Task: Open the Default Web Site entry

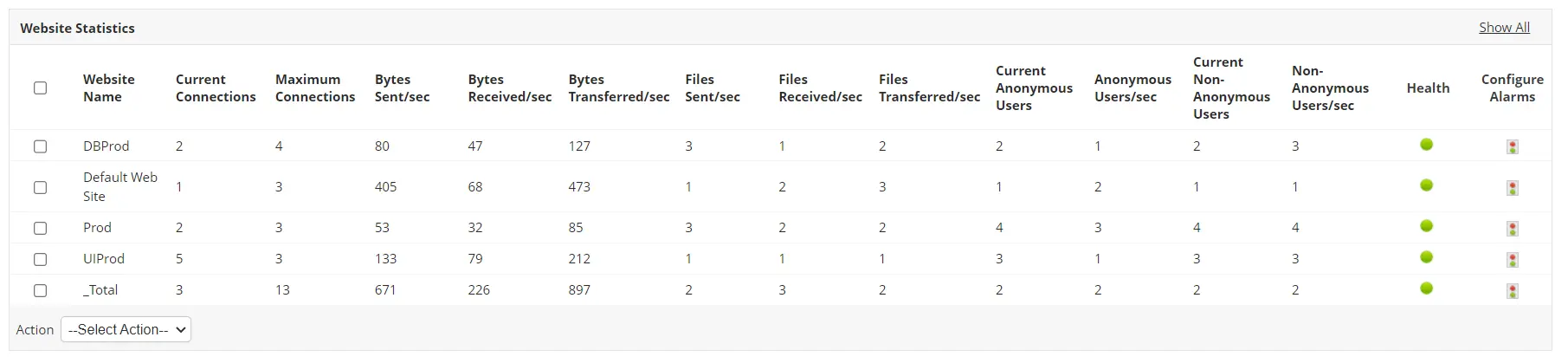Action: click(120, 187)
